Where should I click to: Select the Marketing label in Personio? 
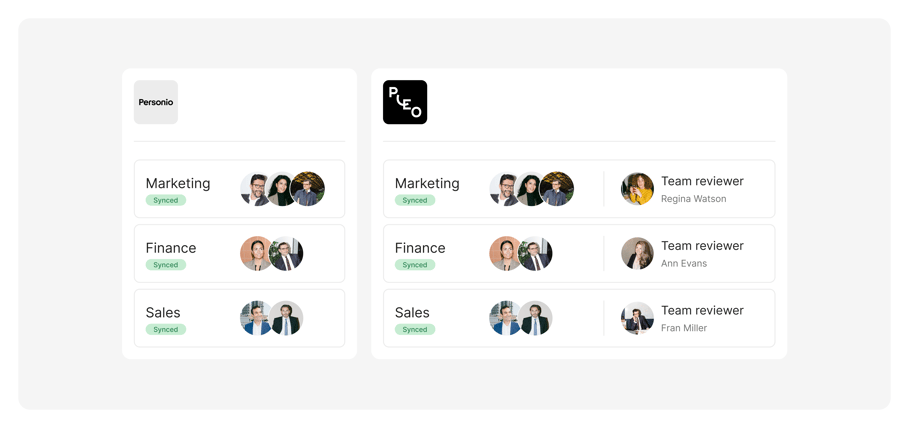pyautogui.click(x=178, y=183)
